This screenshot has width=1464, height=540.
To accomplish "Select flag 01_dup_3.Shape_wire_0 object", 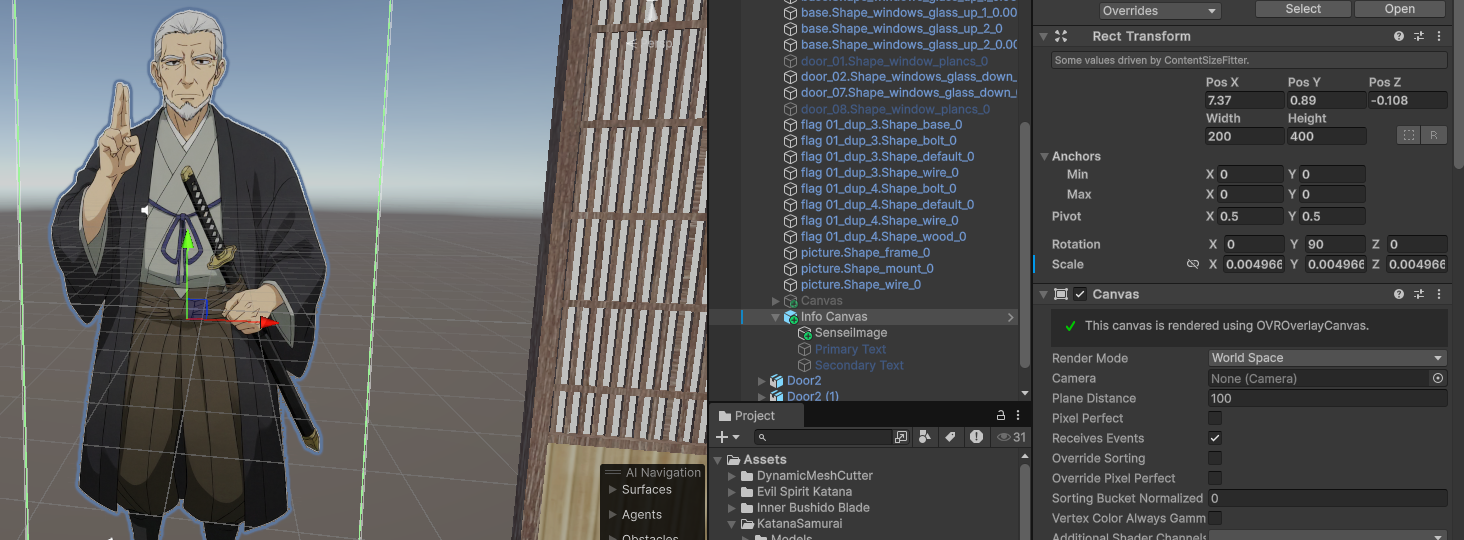I will tap(879, 173).
